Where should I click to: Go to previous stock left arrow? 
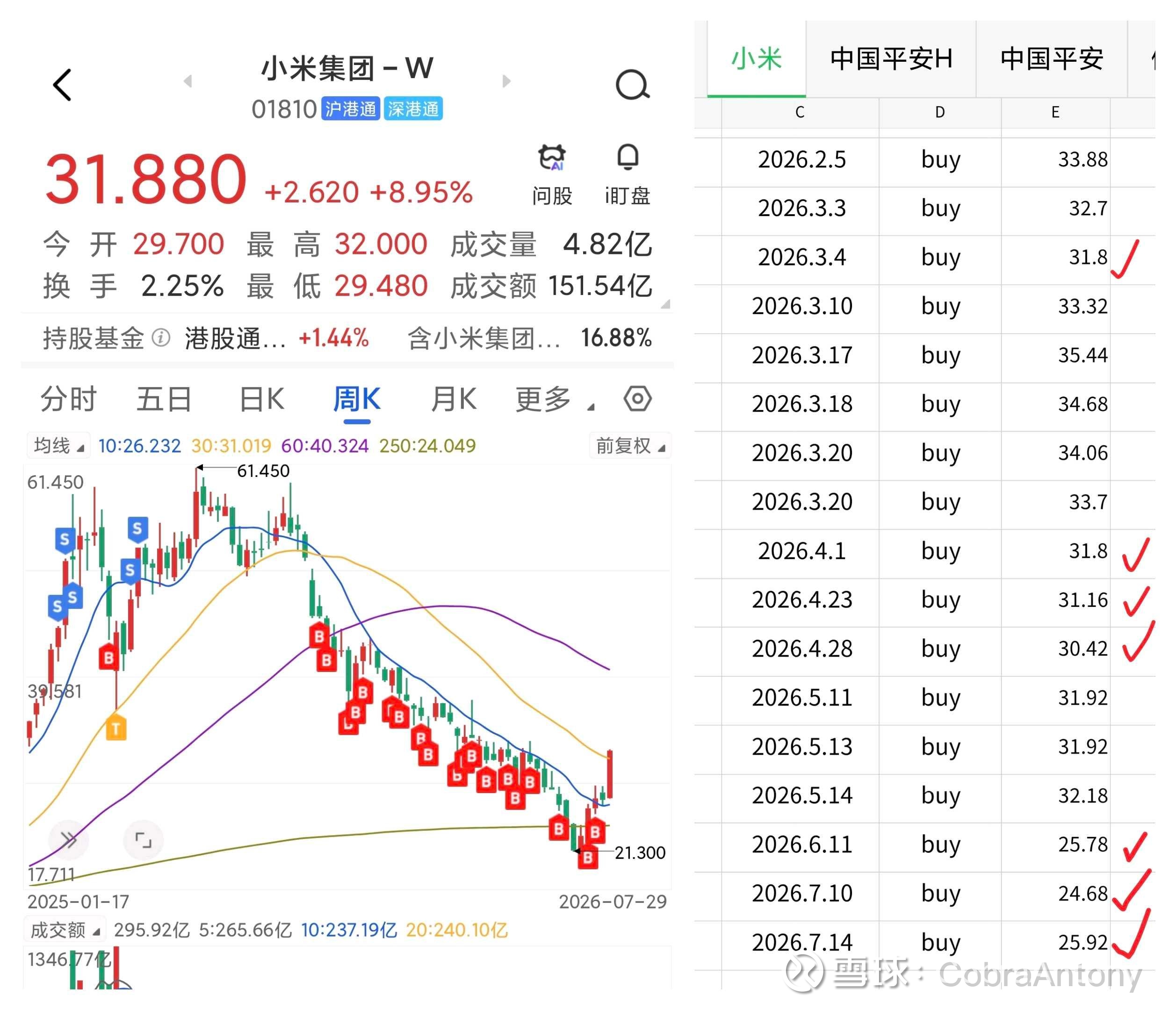(188, 81)
